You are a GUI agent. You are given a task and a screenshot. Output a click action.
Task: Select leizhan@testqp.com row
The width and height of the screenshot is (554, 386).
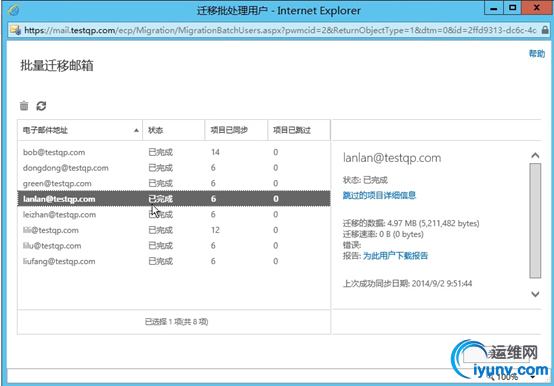click(x=174, y=214)
